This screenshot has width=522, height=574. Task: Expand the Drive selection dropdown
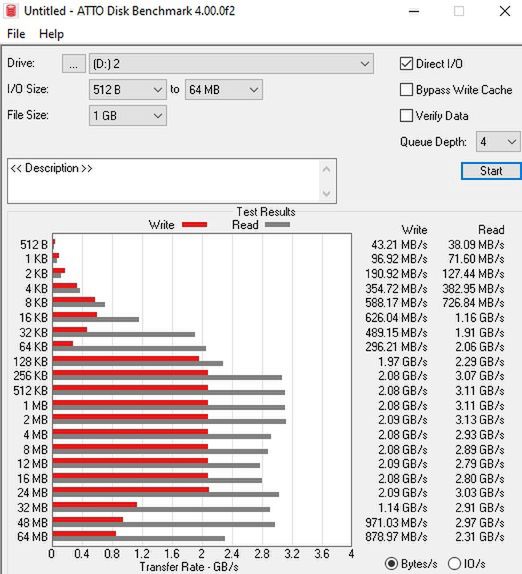tap(231, 64)
